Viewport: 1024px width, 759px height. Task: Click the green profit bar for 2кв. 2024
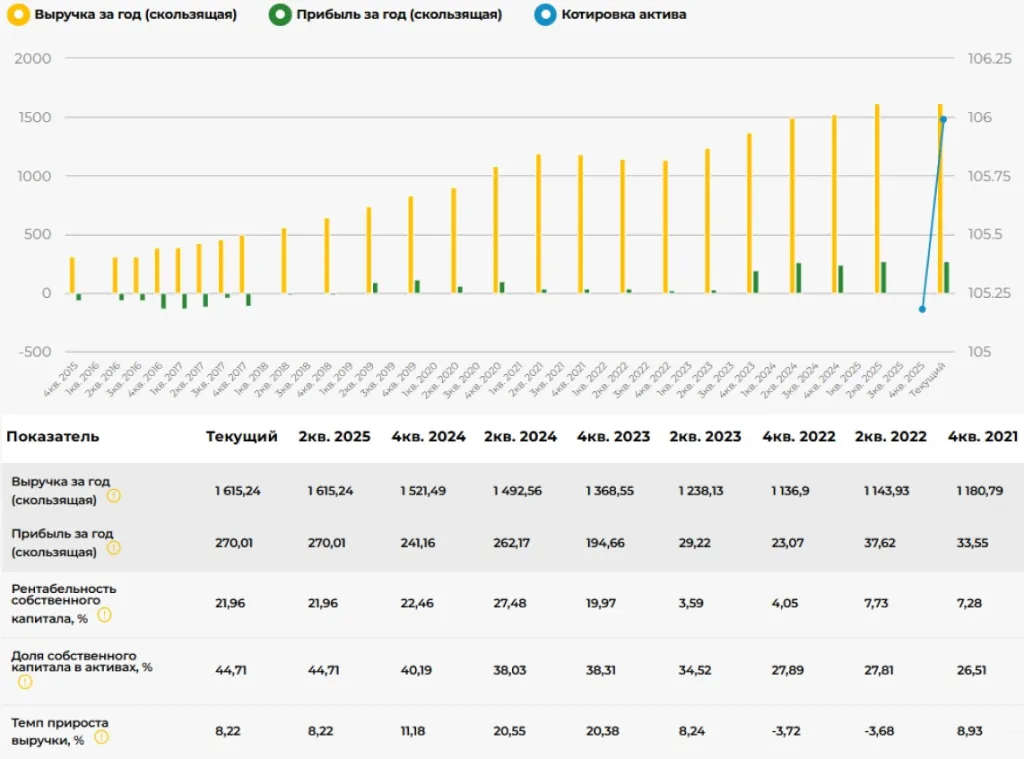click(799, 278)
